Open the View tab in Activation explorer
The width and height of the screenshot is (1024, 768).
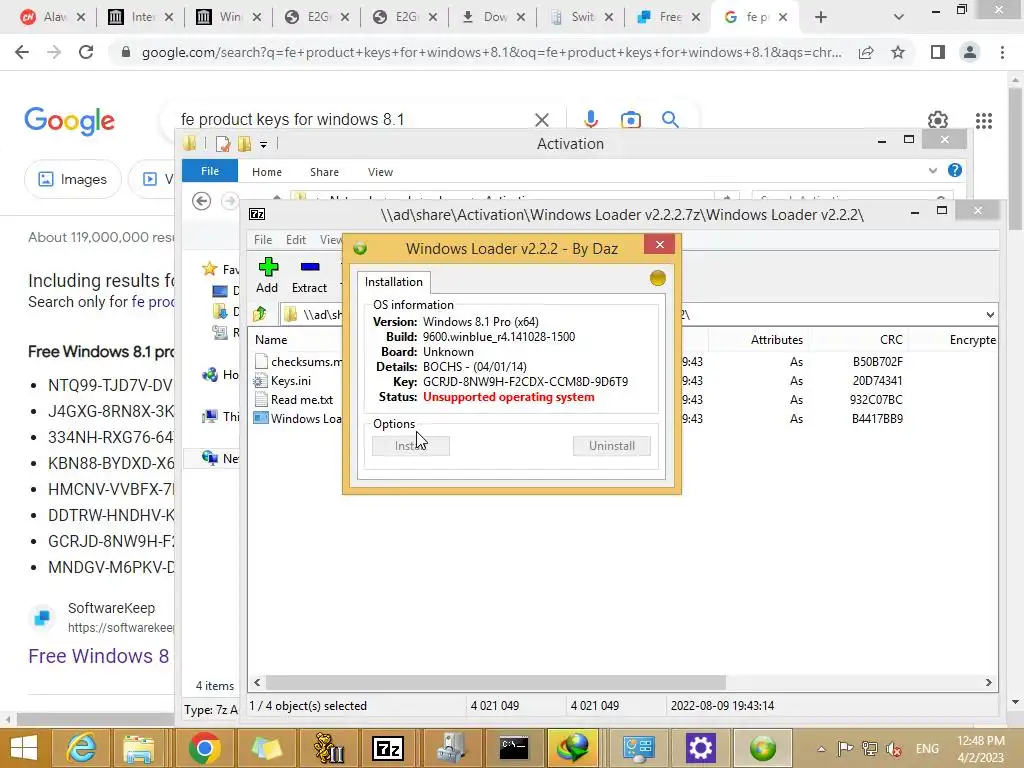[x=380, y=172]
